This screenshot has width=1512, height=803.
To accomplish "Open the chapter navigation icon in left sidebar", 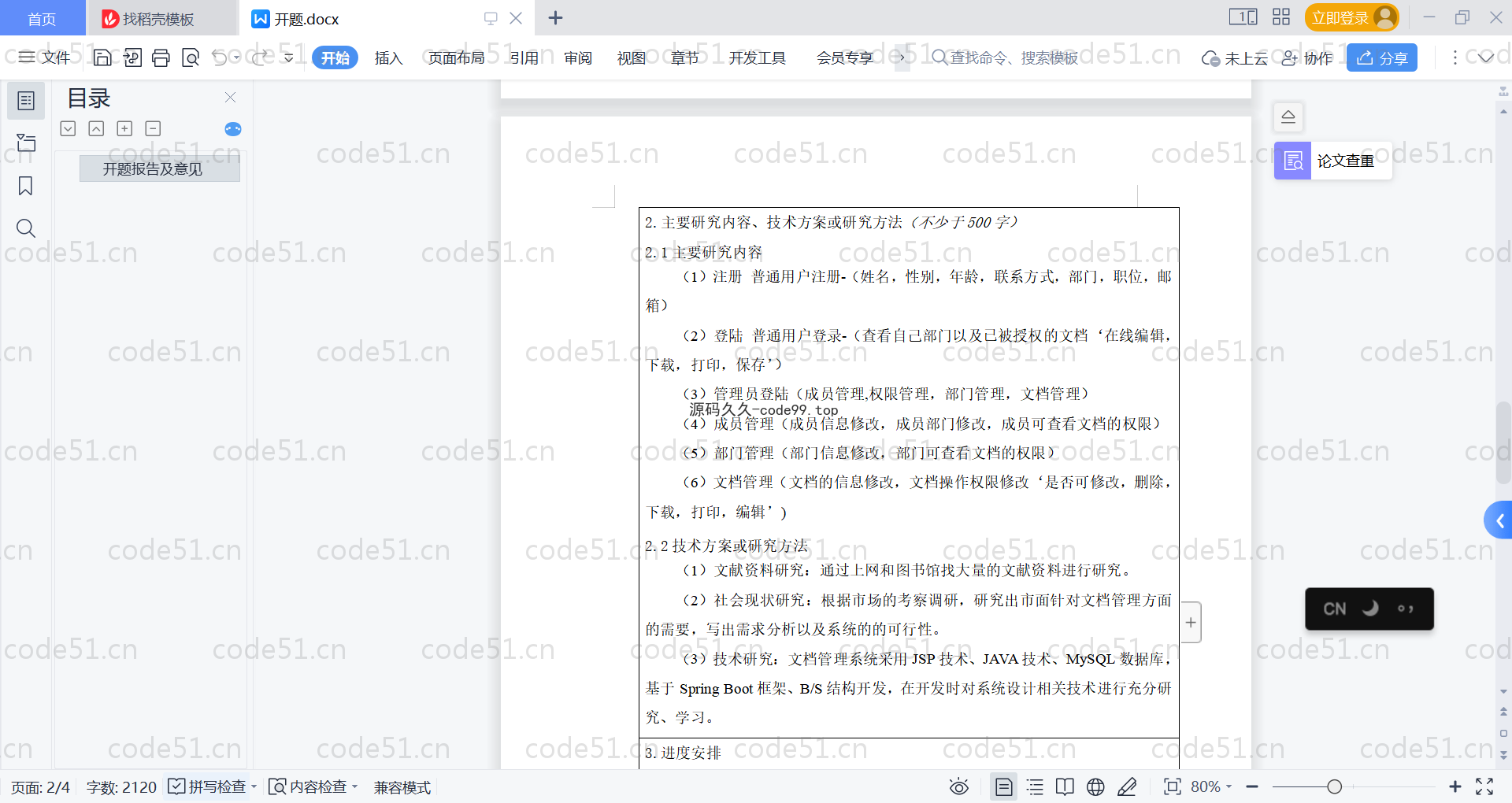I will click(26, 143).
